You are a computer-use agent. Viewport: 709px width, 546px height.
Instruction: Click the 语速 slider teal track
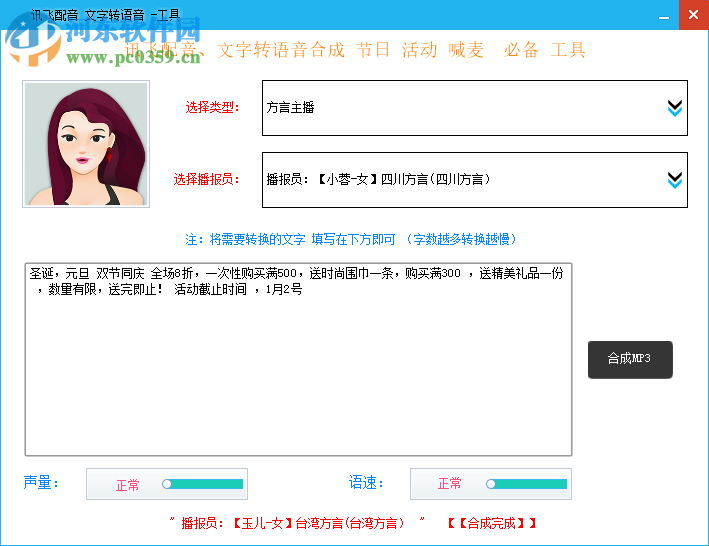point(531,484)
